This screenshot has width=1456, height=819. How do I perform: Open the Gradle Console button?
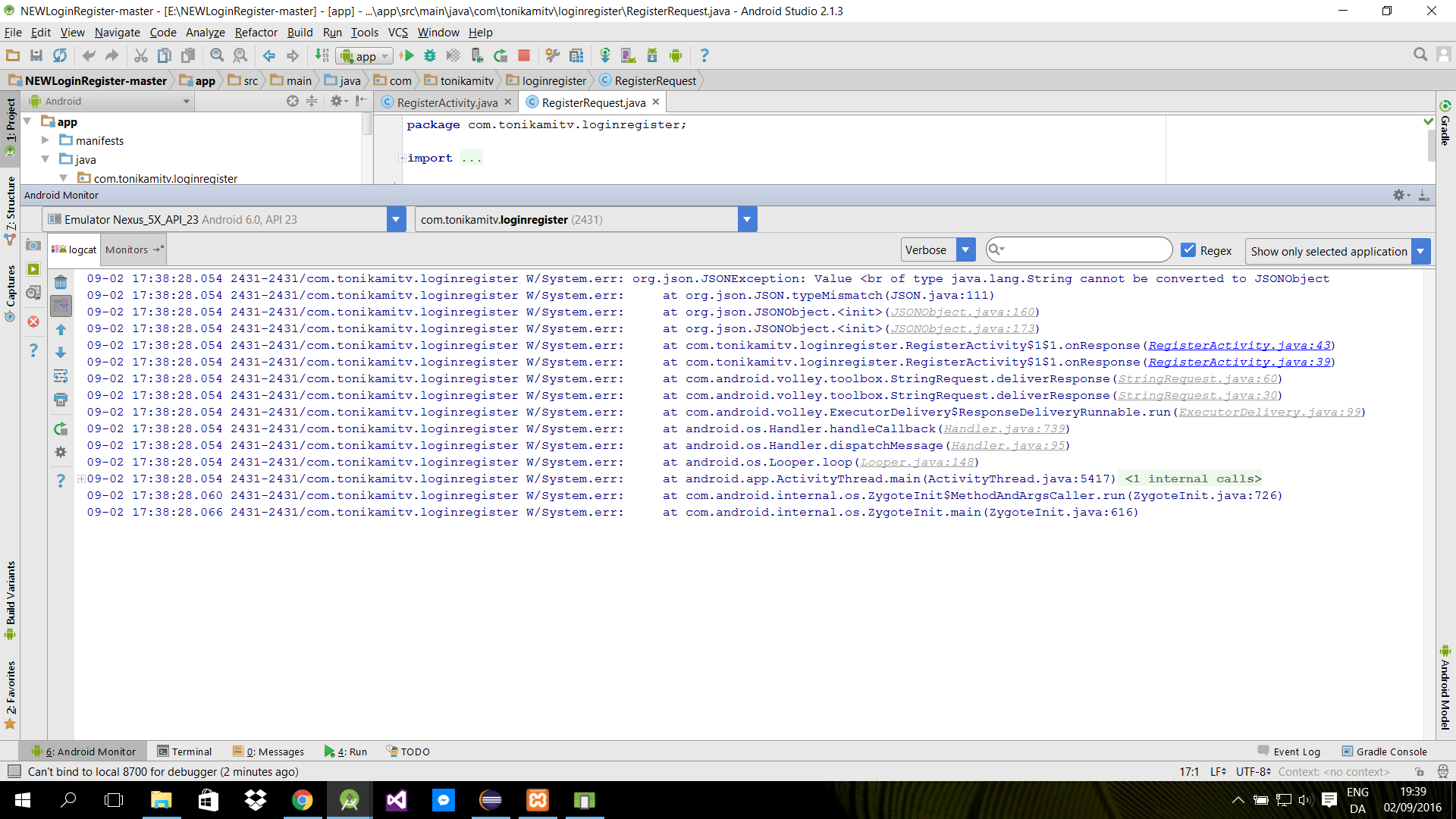tap(1385, 752)
